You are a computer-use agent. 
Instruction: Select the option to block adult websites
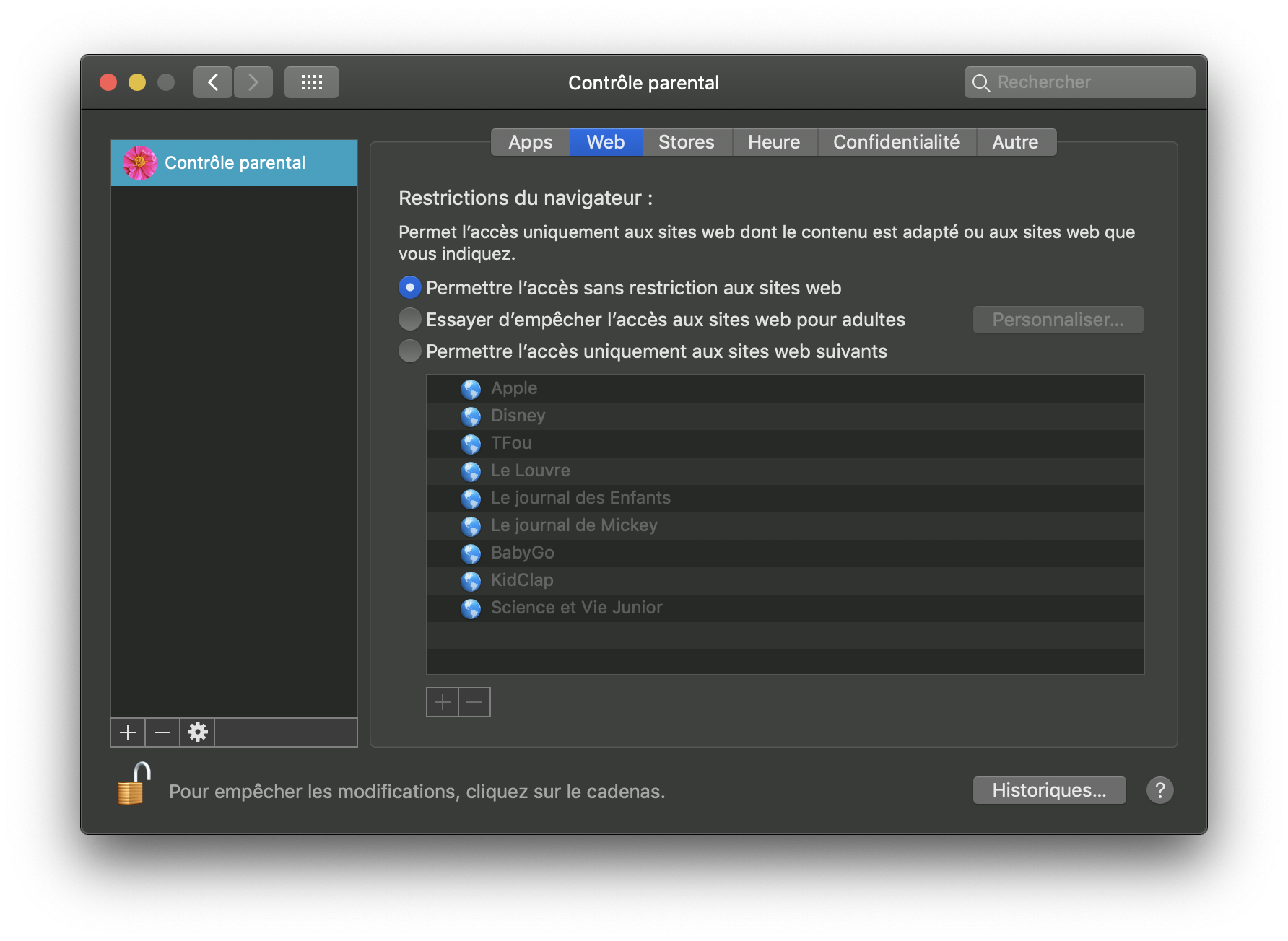[x=410, y=319]
